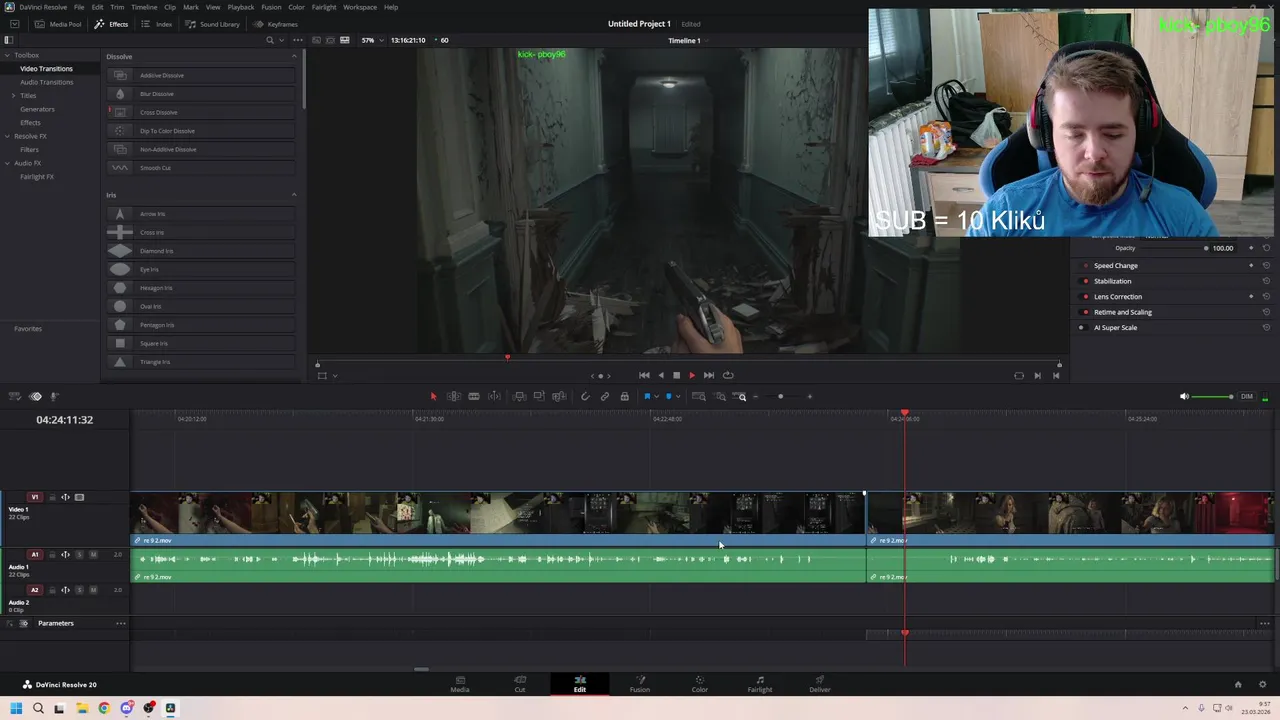Toggle Loop playback icon
The image size is (1280, 720).
click(x=728, y=375)
